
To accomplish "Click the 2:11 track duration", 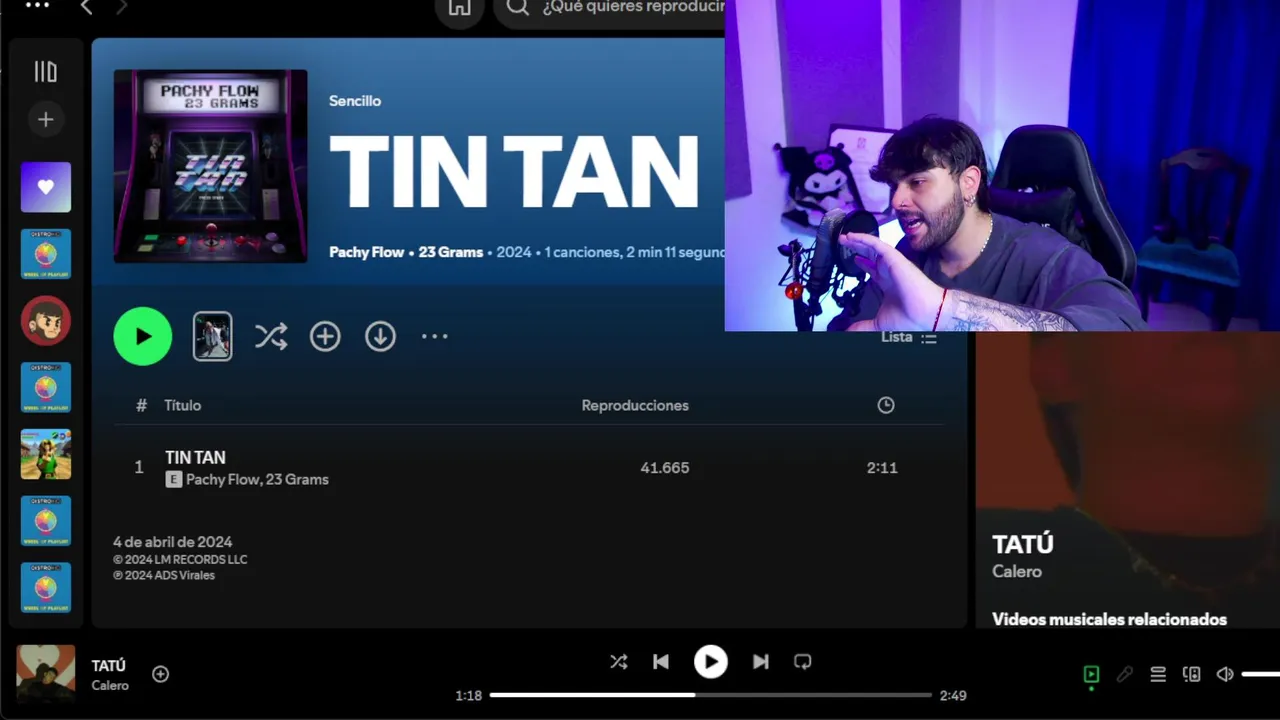I will pos(882,467).
